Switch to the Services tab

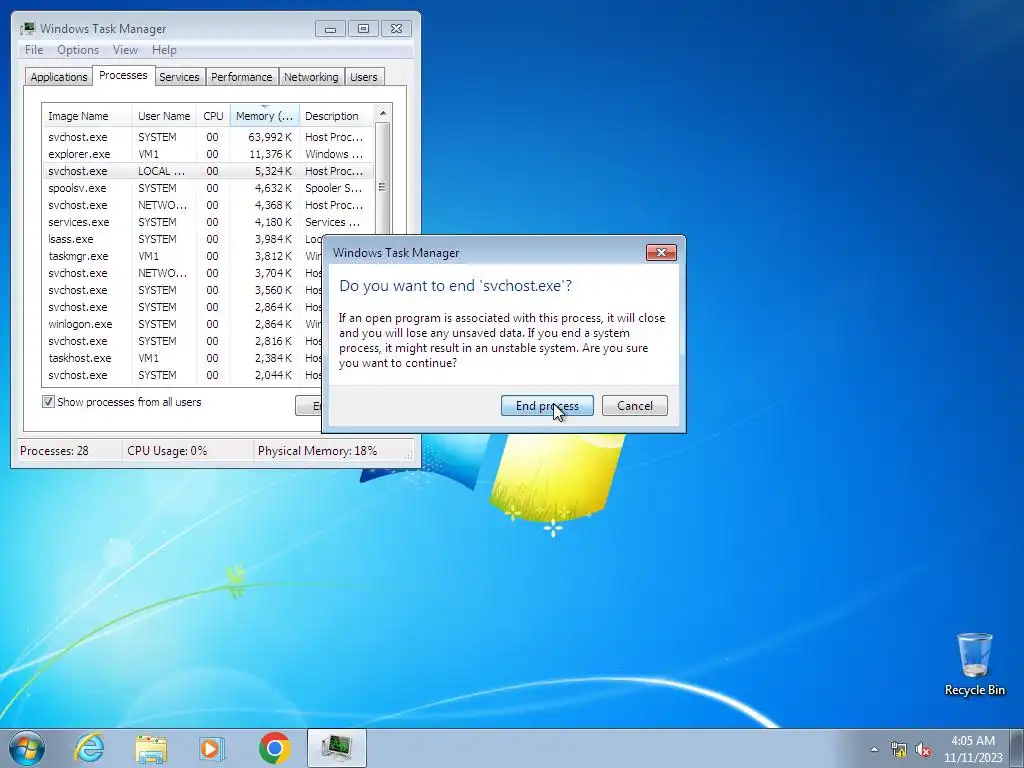(179, 77)
